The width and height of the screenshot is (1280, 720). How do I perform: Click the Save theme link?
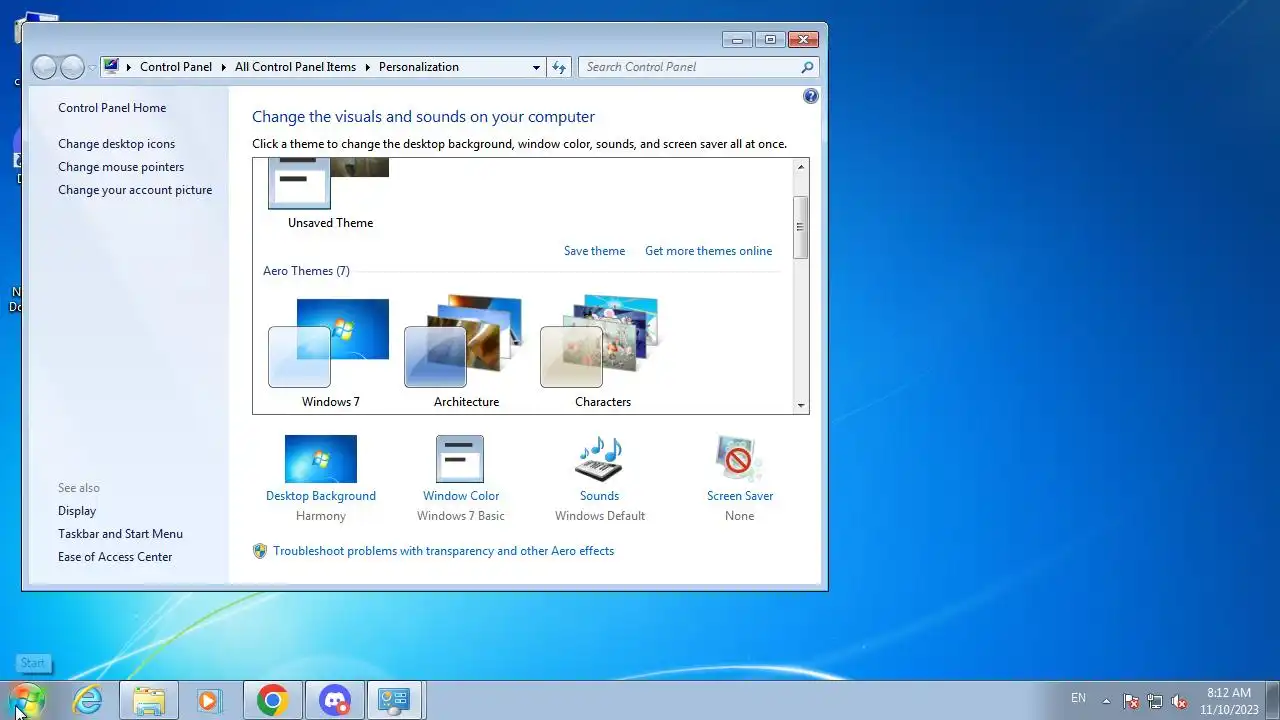(x=594, y=251)
